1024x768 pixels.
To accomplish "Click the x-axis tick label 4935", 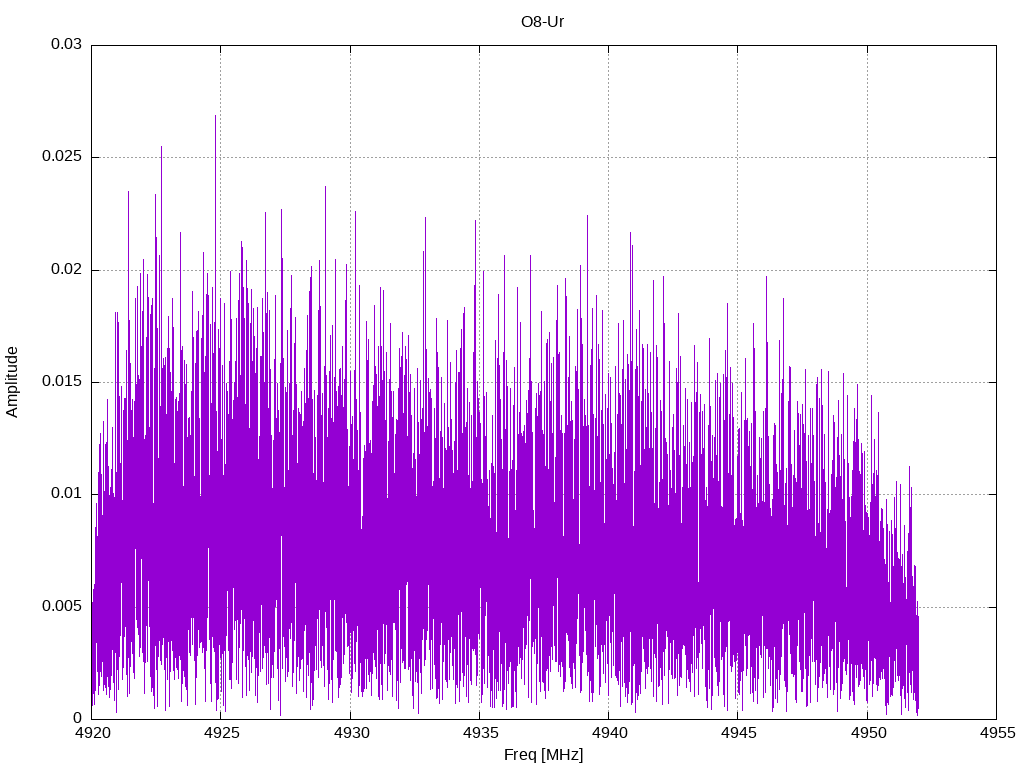I will (x=480, y=733).
